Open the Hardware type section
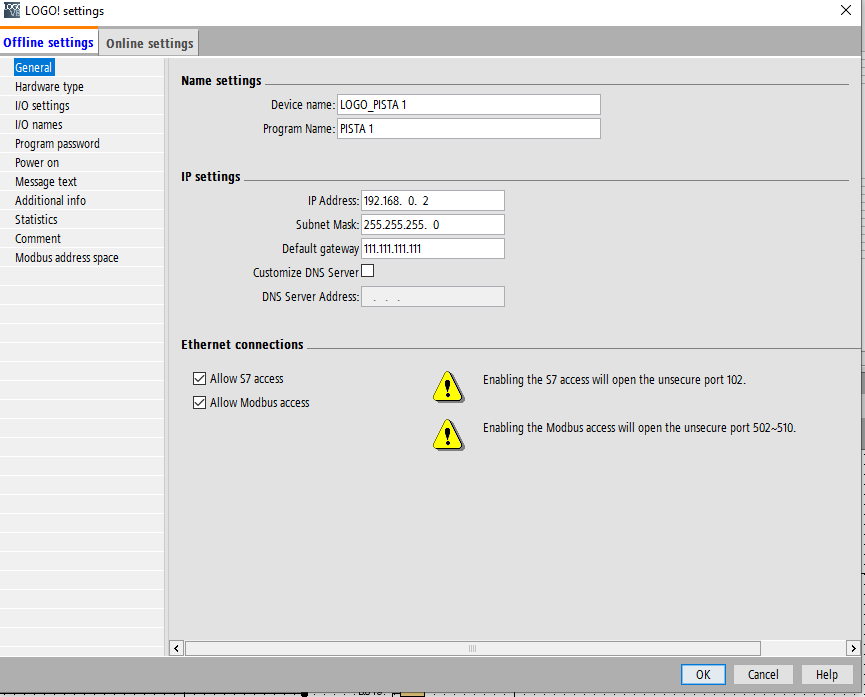The width and height of the screenshot is (865, 697). click(x=49, y=87)
